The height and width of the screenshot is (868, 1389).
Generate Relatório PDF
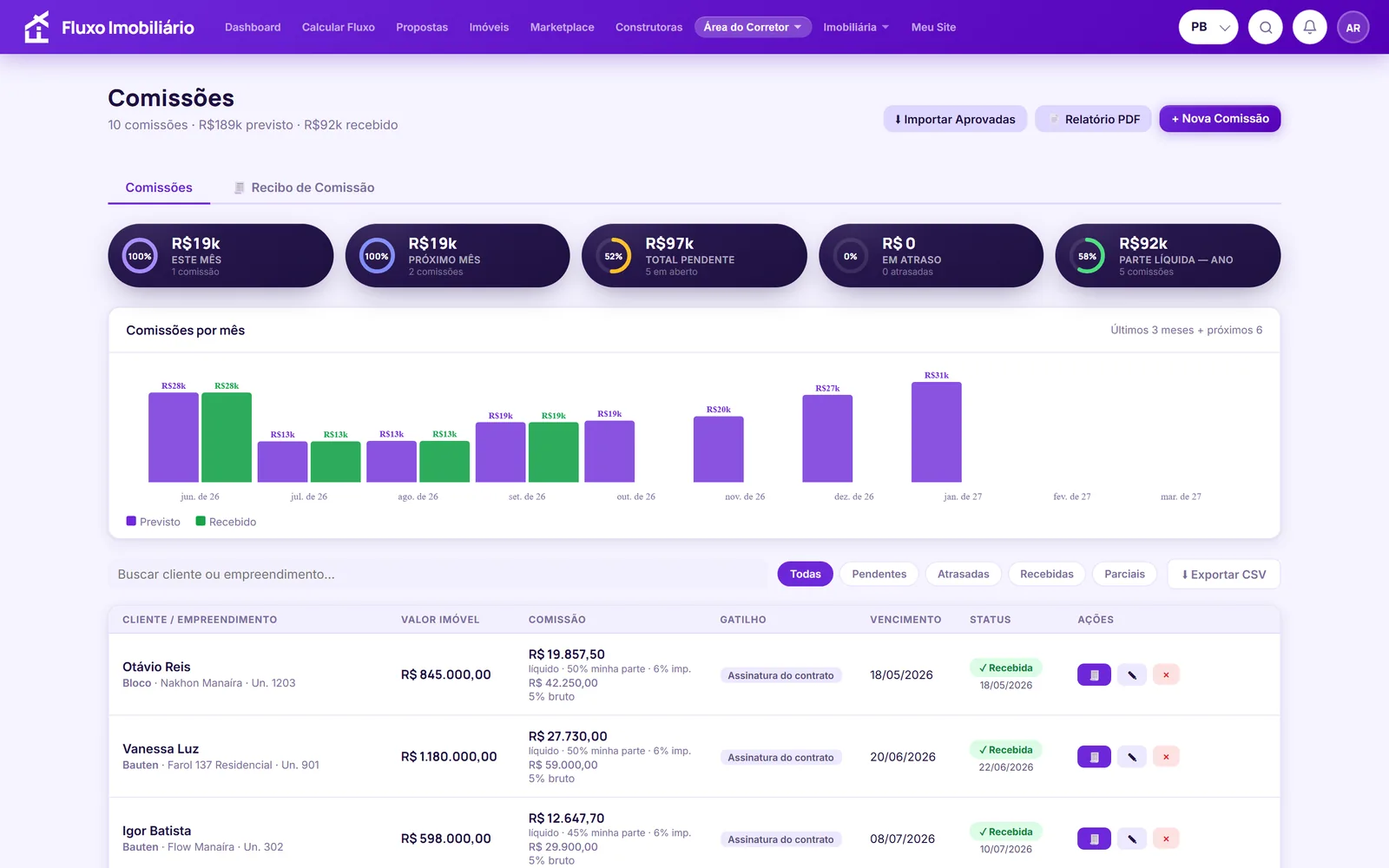click(x=1093, y=119)
